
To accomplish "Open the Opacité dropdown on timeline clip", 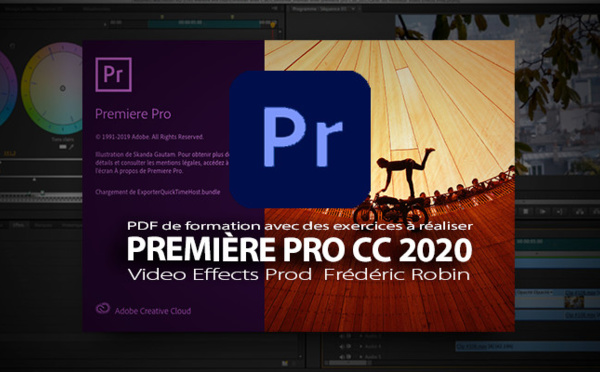I will pos(534,292).
